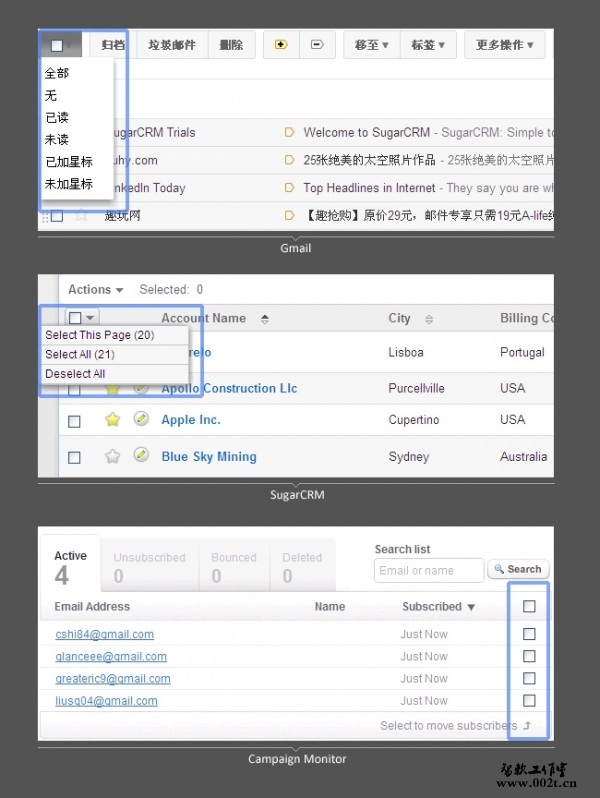Image resolution: width=600 pixels, height=798 pixels.
Task: Open Blue Sky Mining account link
Action: 209,457
